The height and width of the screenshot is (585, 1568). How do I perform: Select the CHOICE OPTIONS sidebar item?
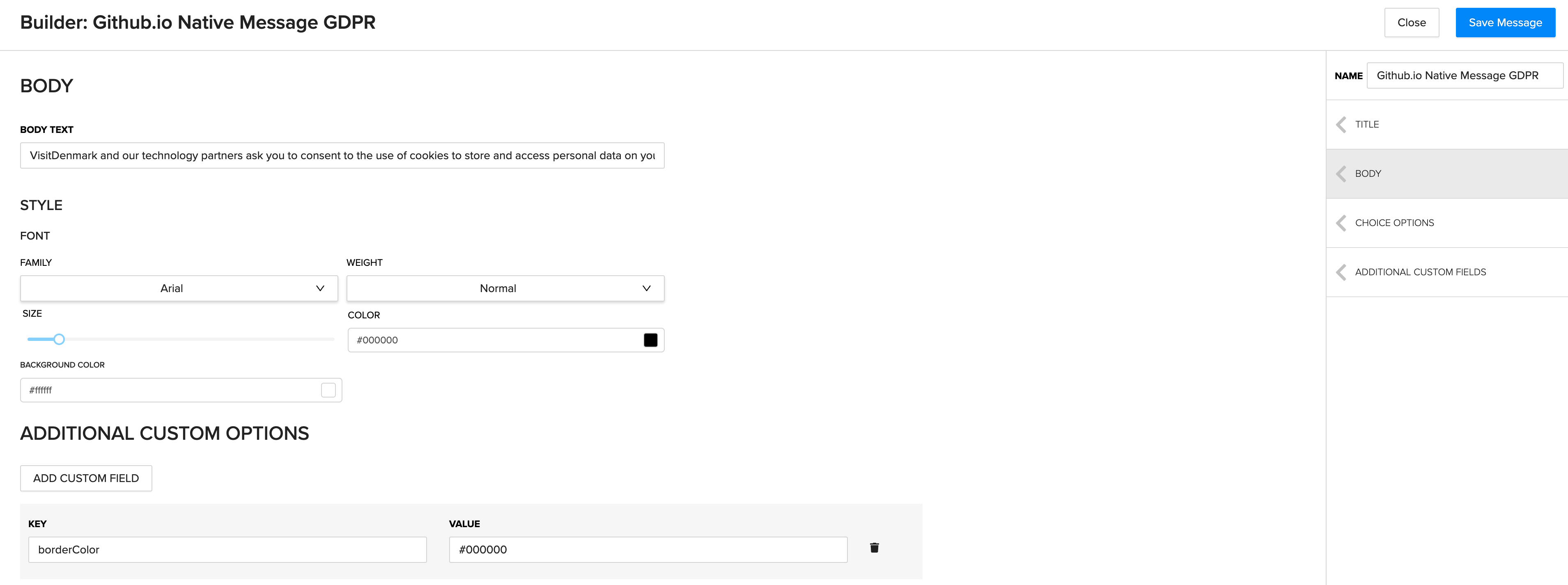click(x=1394, y=223)
